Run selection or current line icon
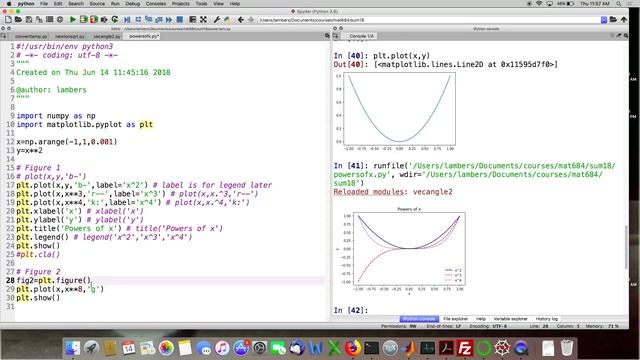The height and width of the screenshot is (360, 640). coord(104,20)
